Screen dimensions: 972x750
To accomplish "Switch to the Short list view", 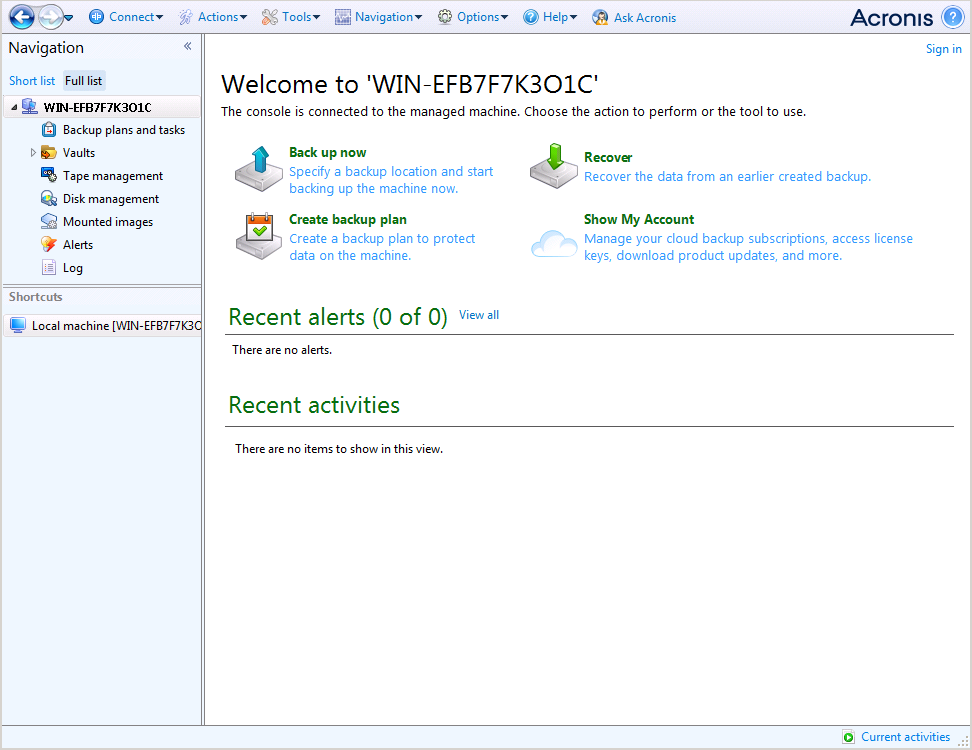I will tap(32, 81).
